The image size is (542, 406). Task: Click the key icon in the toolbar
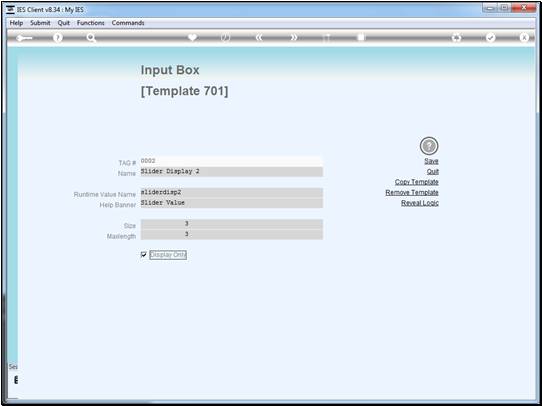point(24,38)
